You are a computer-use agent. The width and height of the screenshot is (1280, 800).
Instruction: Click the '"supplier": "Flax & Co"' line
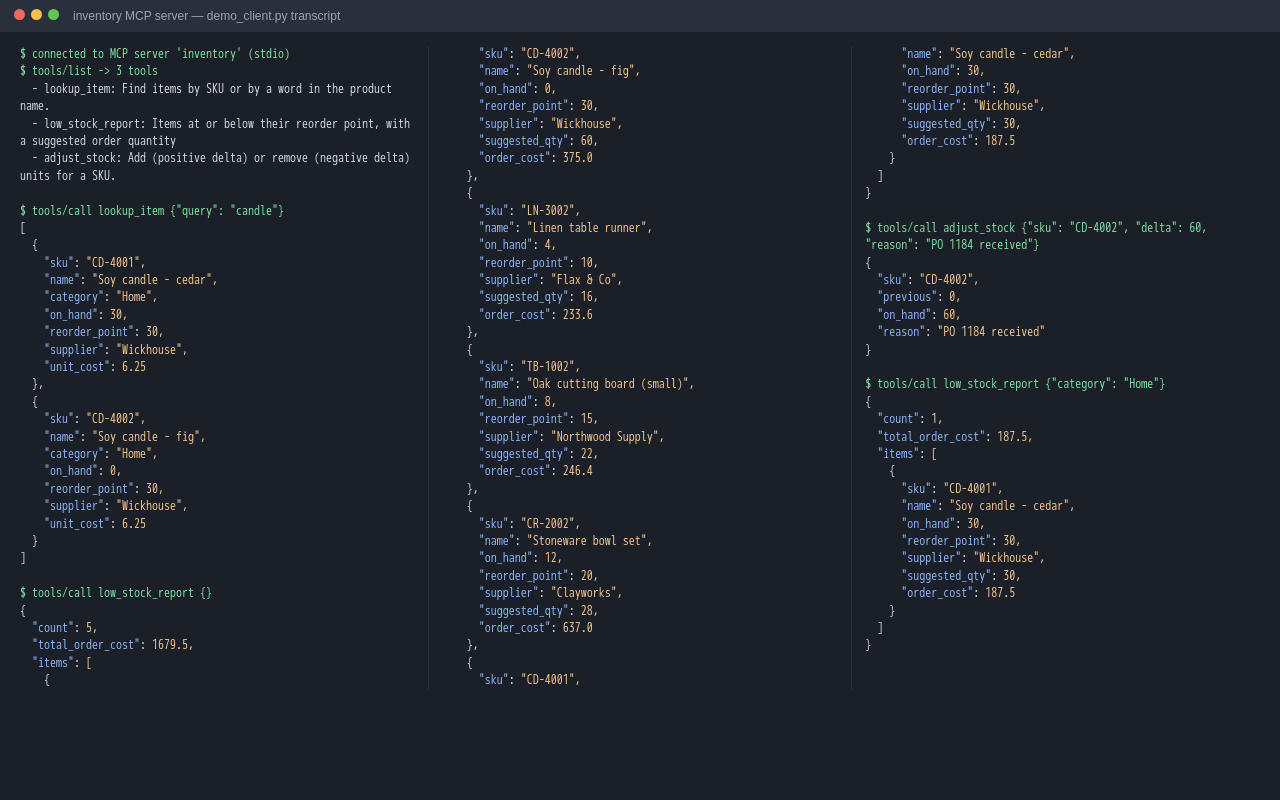coord(551,280)
